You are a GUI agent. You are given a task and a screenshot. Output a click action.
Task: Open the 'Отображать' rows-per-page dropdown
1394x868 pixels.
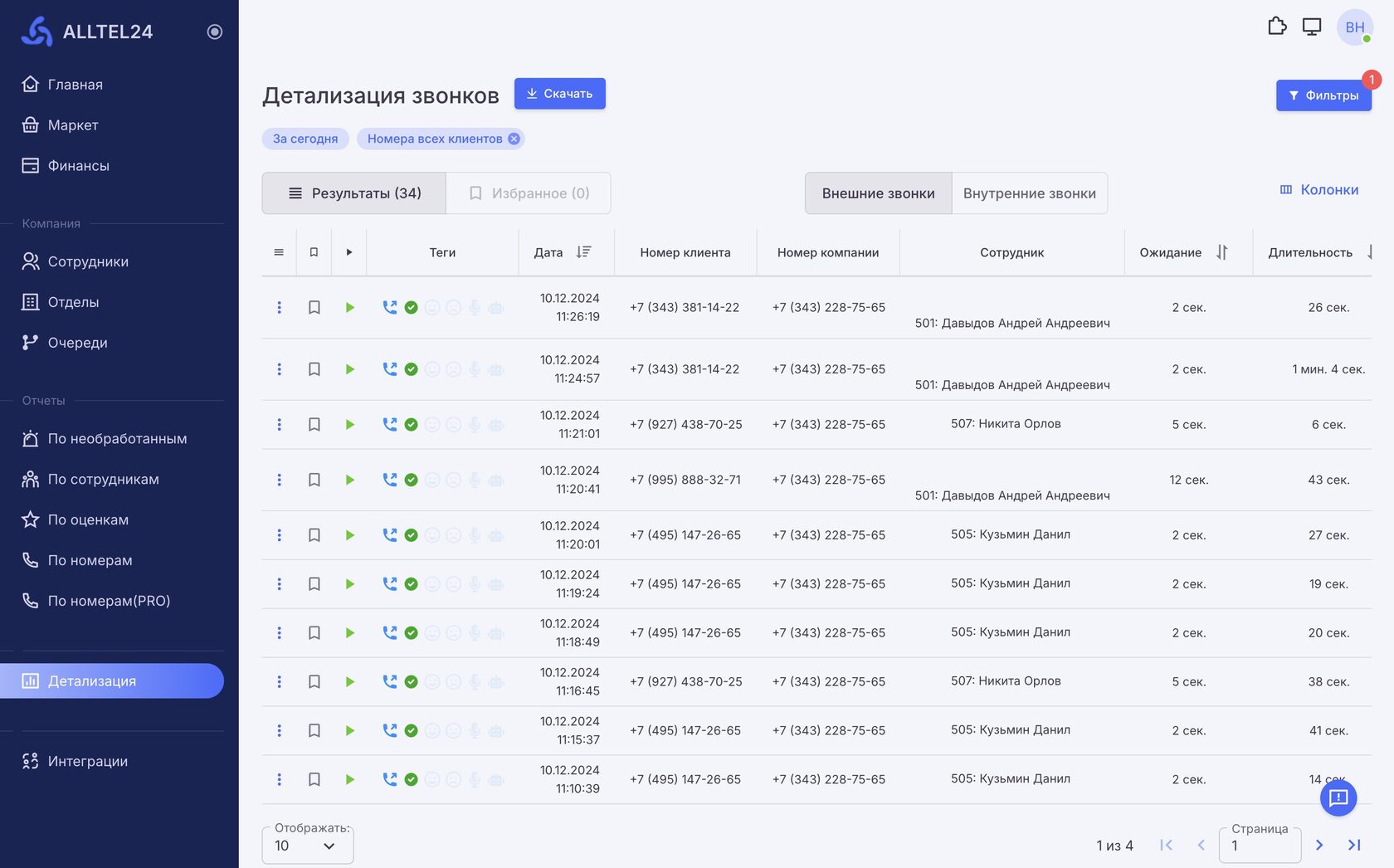coord(307,846)
